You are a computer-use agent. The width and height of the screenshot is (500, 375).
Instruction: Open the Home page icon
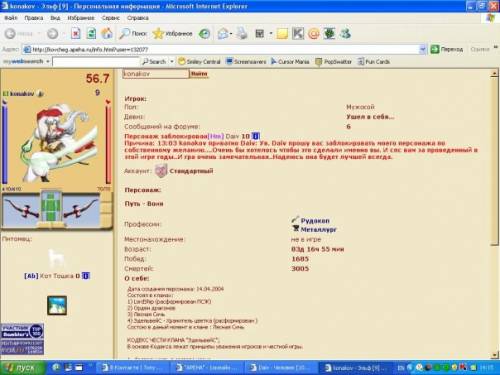pos(107,33)
